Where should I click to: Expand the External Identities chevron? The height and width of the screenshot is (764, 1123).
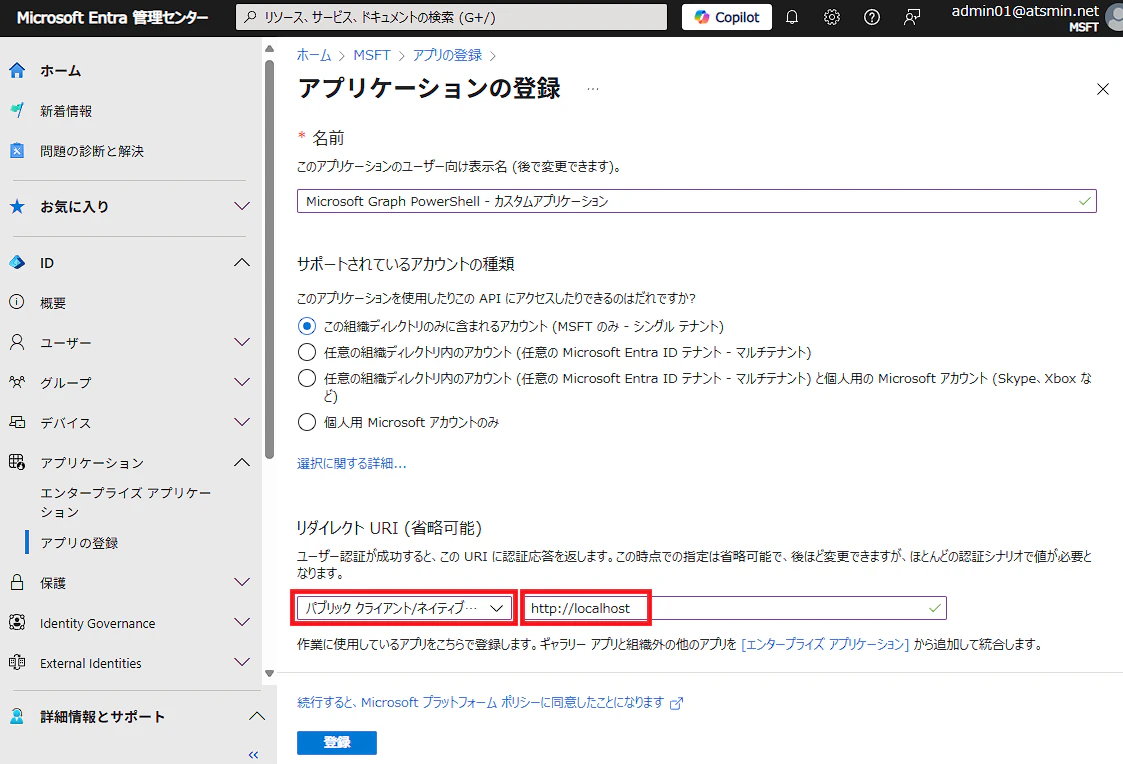tap(242, 663)
